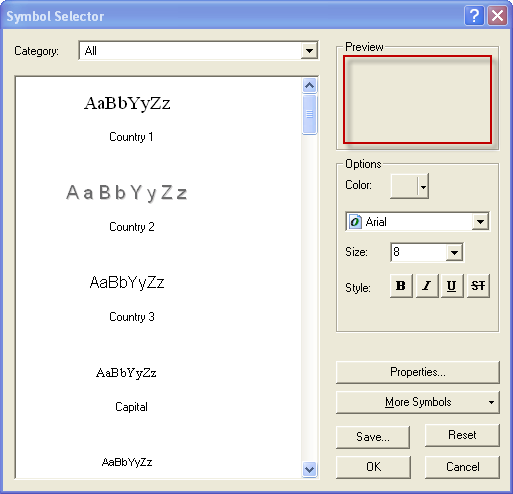The width and height of the screenshot is (513, 494).
Task: Select the Country 1 text symbol
Action: coord(128,117)
